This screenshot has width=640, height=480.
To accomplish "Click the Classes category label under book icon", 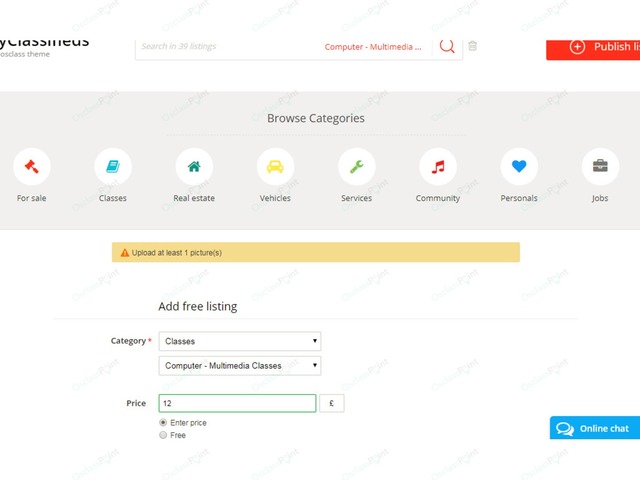I will [x=113, y=198].
